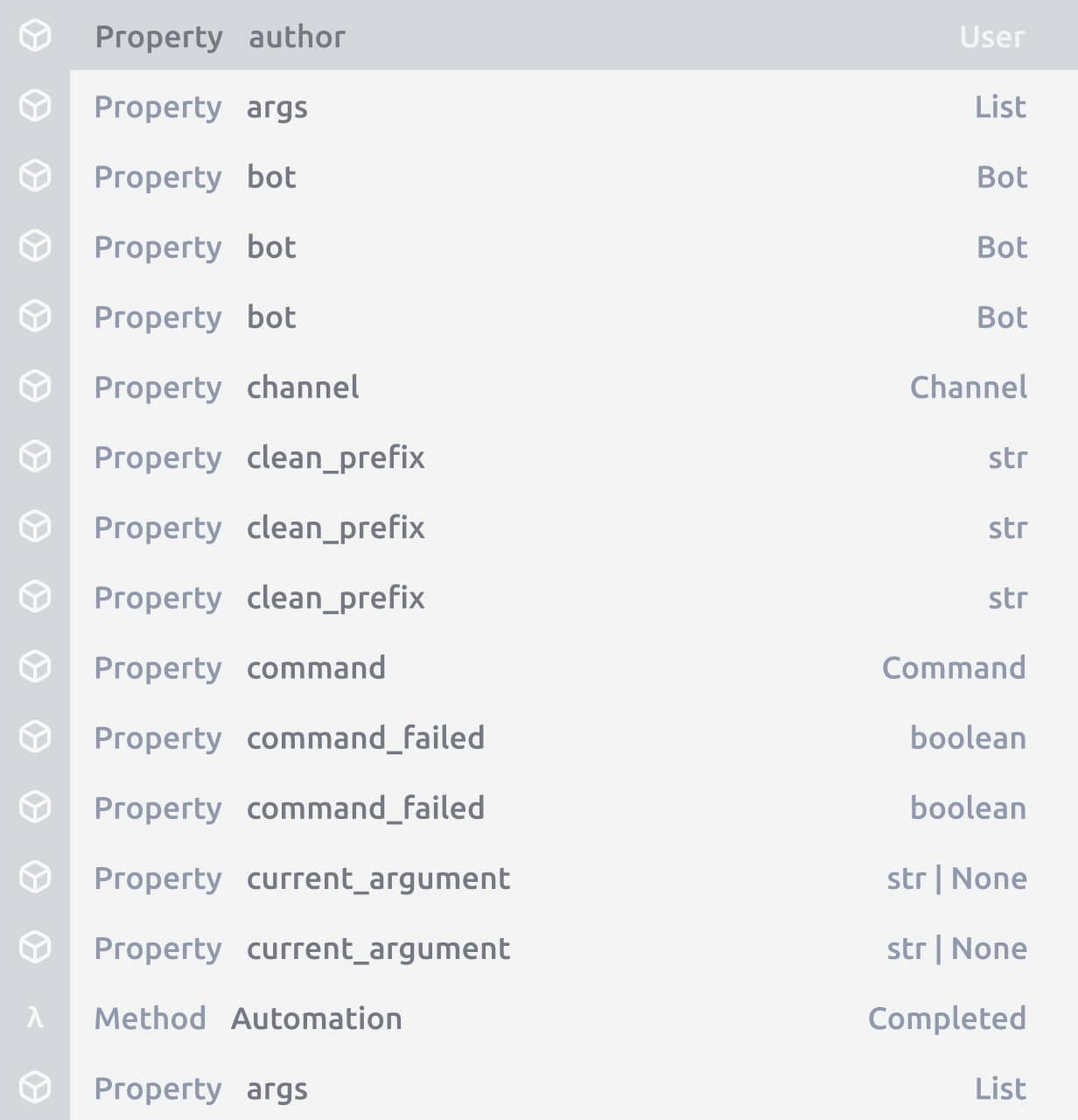Click the Channel return type label
This screenshot has height=1120, width=1078.
click(x=968, y=387)
